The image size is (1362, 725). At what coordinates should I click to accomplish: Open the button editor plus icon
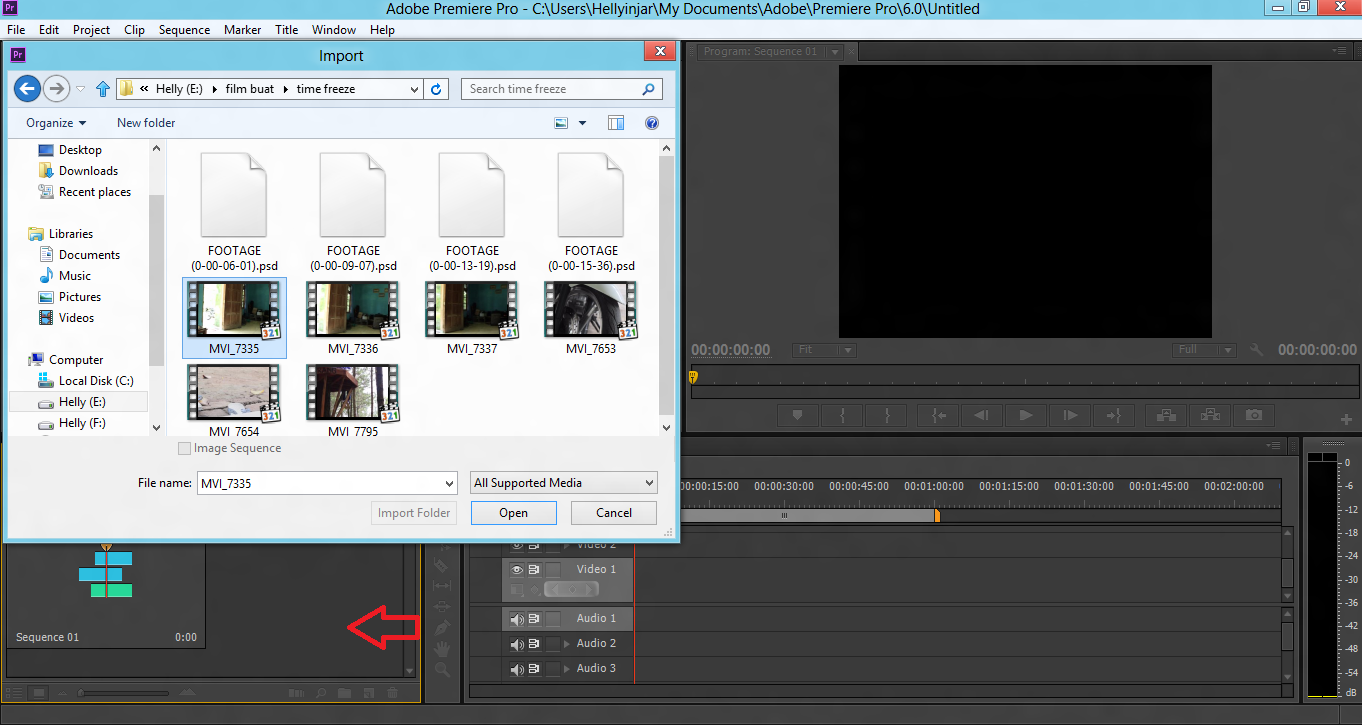(x=1346, y=419)
